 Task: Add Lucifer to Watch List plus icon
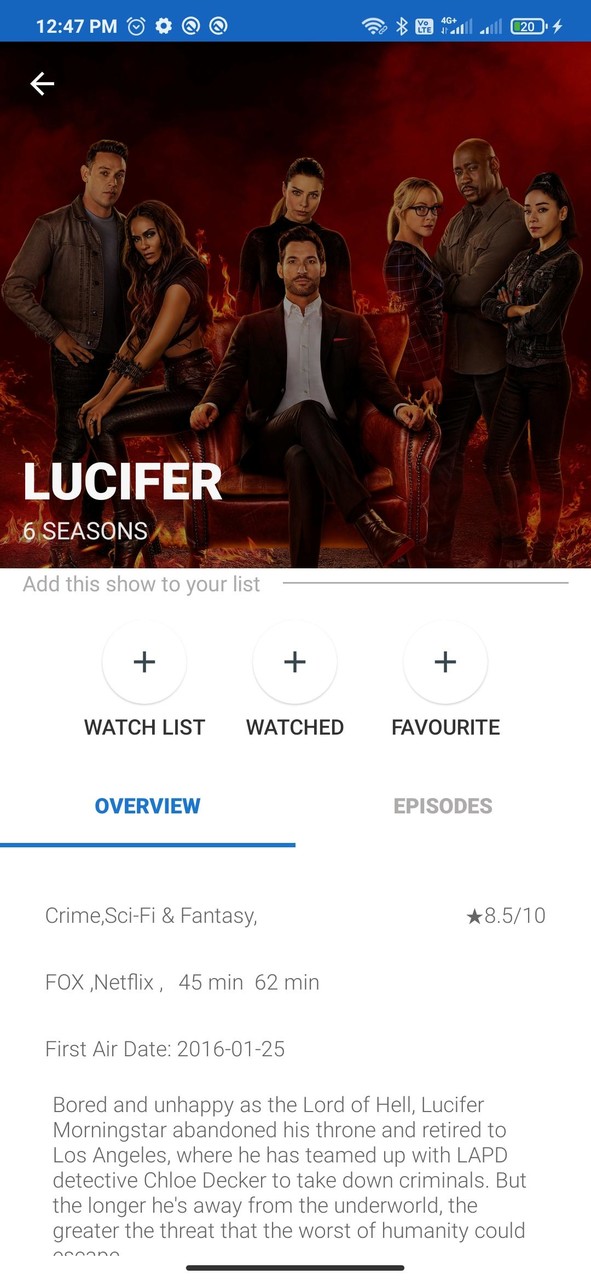[144, 662]
